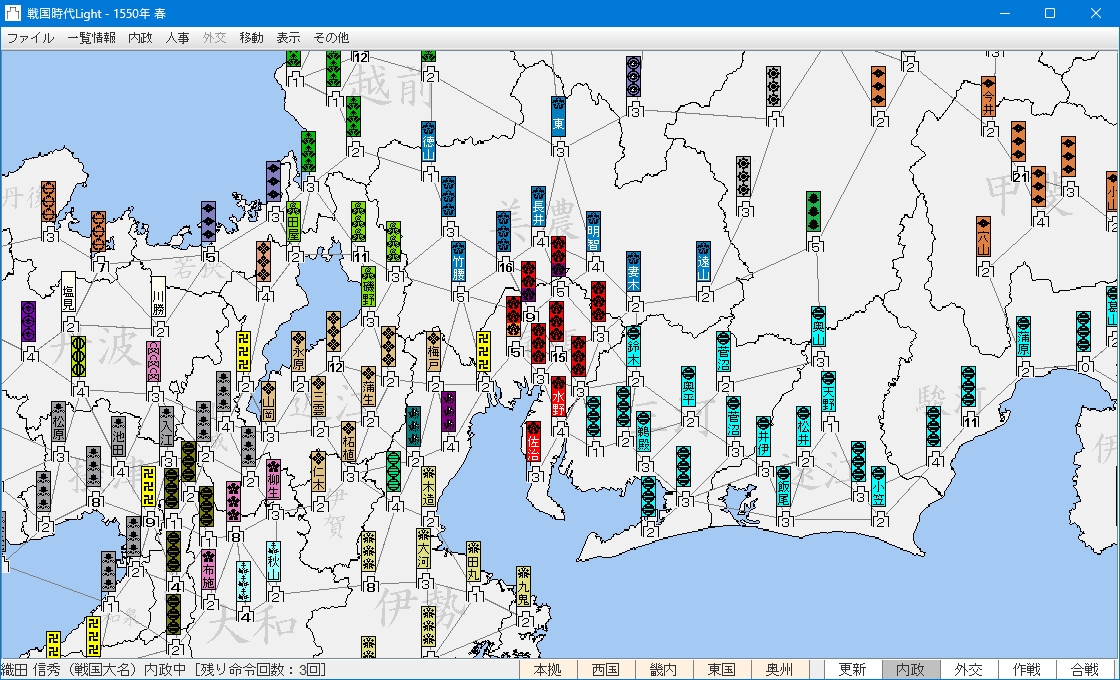Click the blue 遠山 castle banner

click(x=704, y=261)
